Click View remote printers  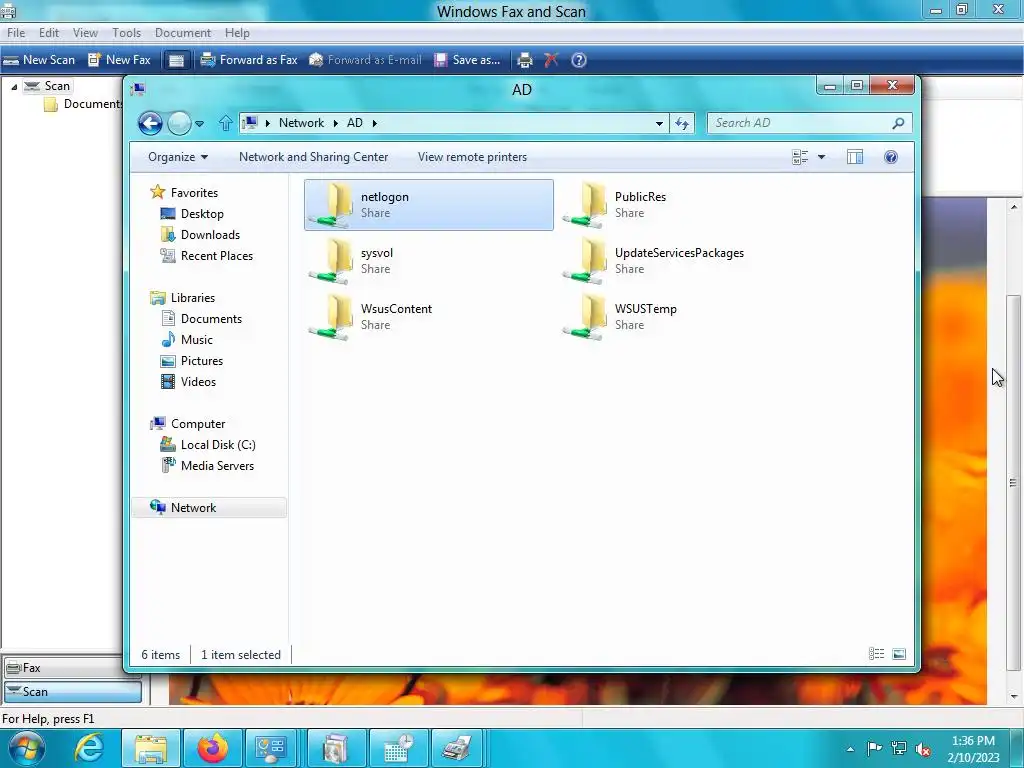tap(472, 157)
